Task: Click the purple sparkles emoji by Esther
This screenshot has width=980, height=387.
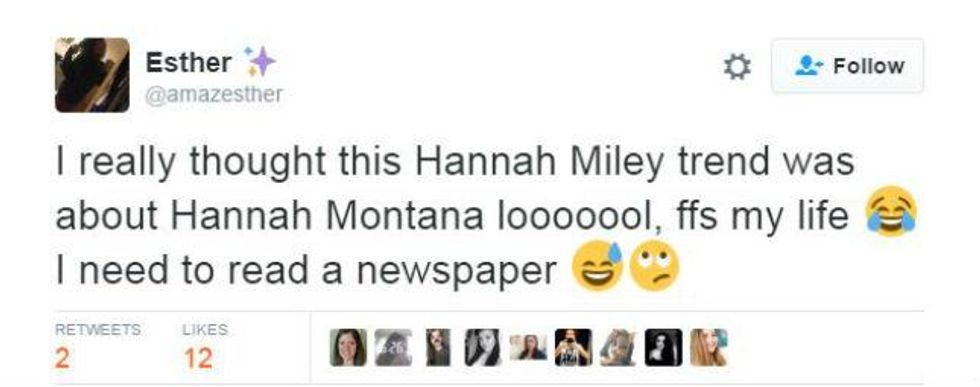Action: (x=259, y=61)
